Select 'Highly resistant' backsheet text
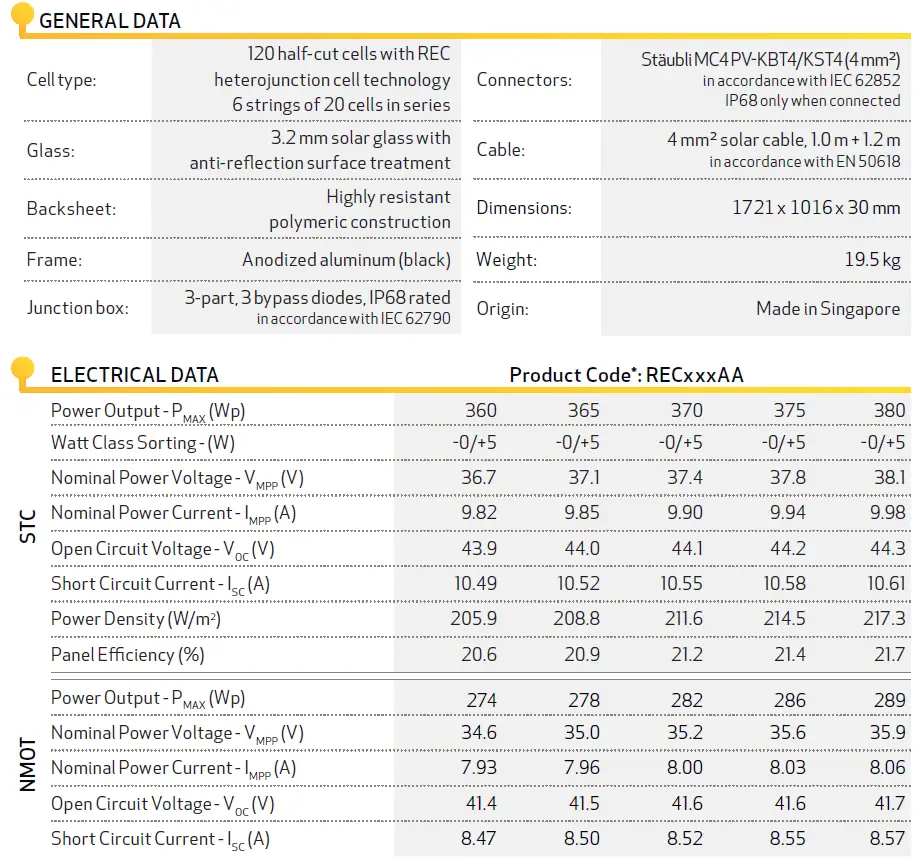 click(x=388, y=197)
